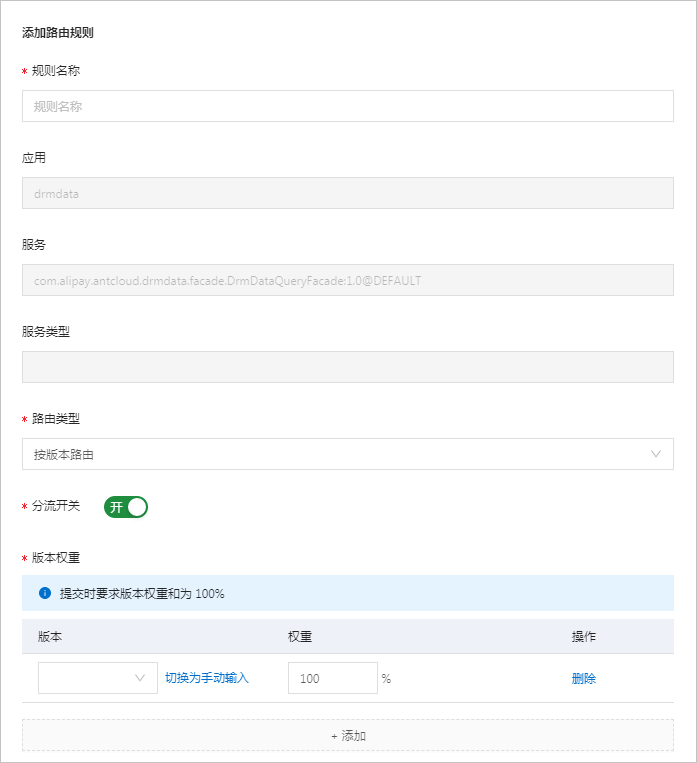Click the 服务 label above the facade field

pyautogui.click(x=34, y=244)
